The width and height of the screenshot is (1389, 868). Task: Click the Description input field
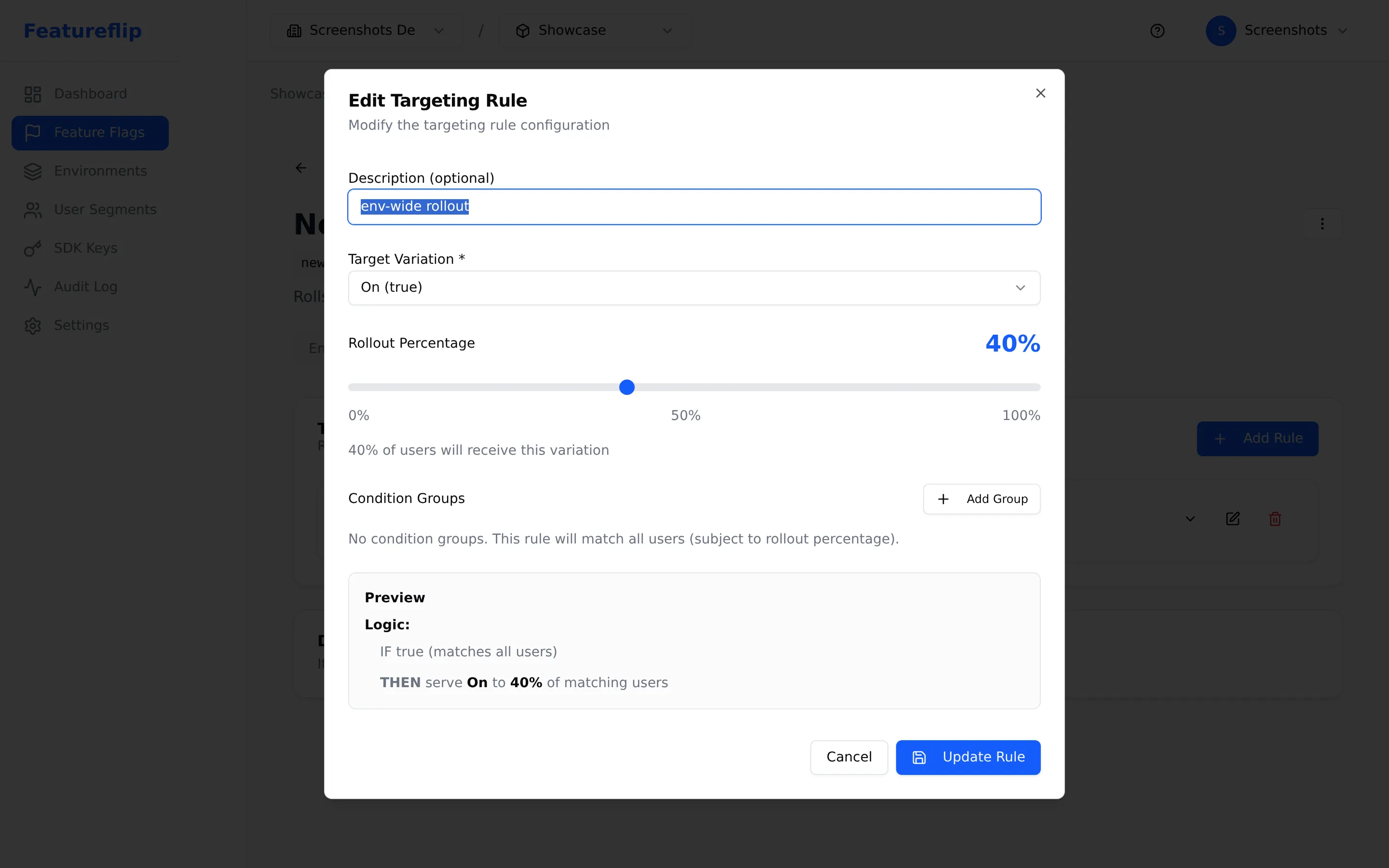pos(694,207)
